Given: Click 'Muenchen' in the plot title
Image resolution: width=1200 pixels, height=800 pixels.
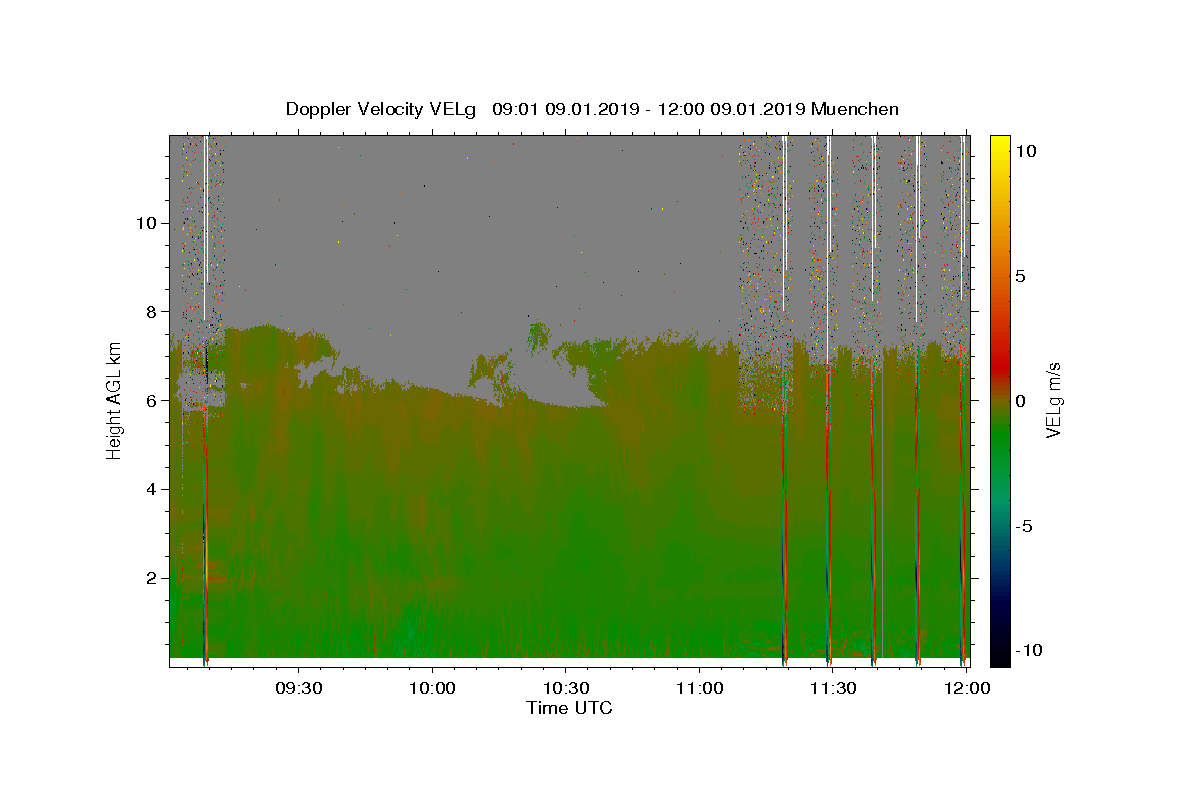Looking at the screenshot, I should (855, 109).
